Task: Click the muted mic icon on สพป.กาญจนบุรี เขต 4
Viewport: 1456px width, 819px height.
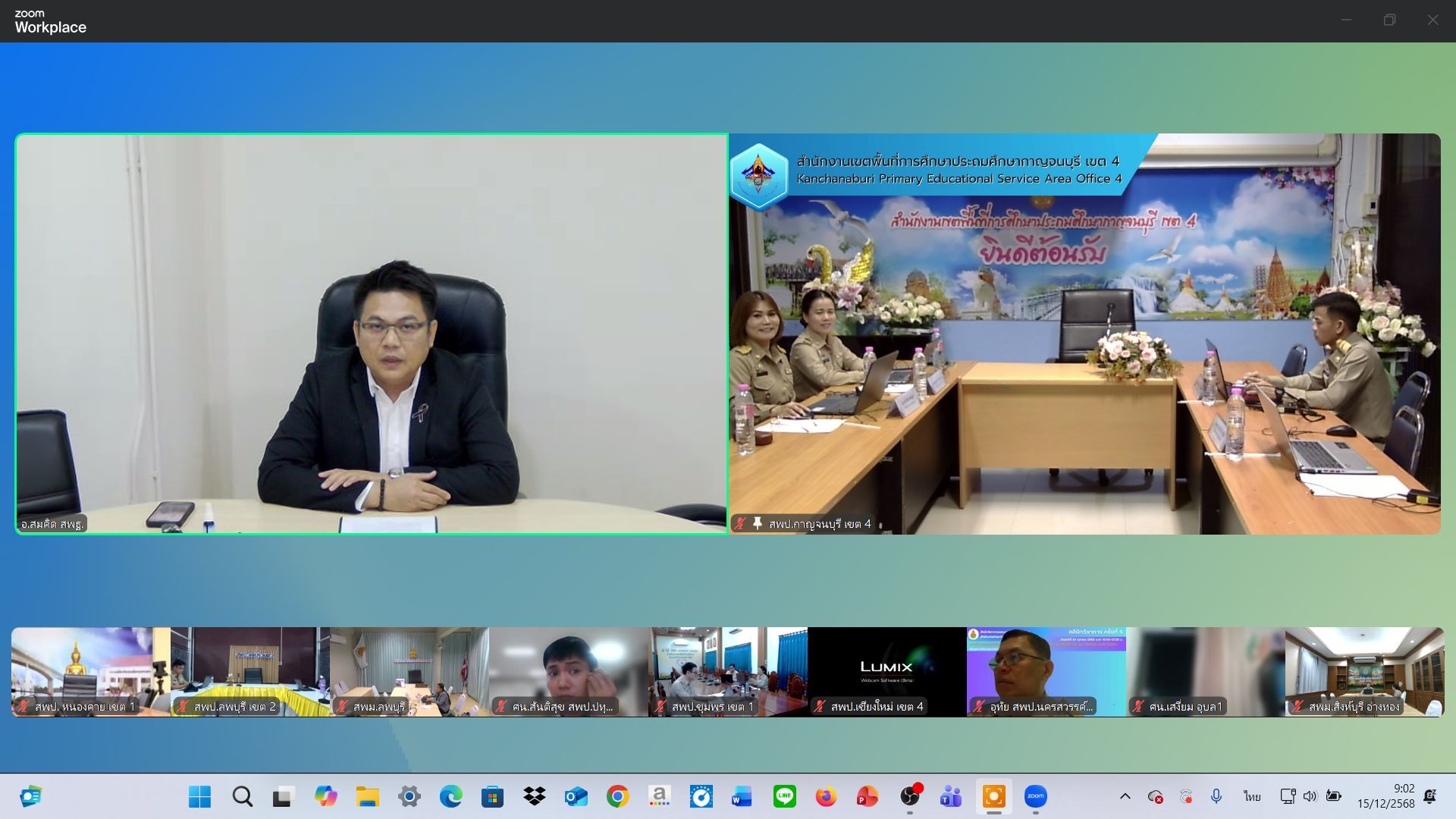Action: (x=740, y=523)
